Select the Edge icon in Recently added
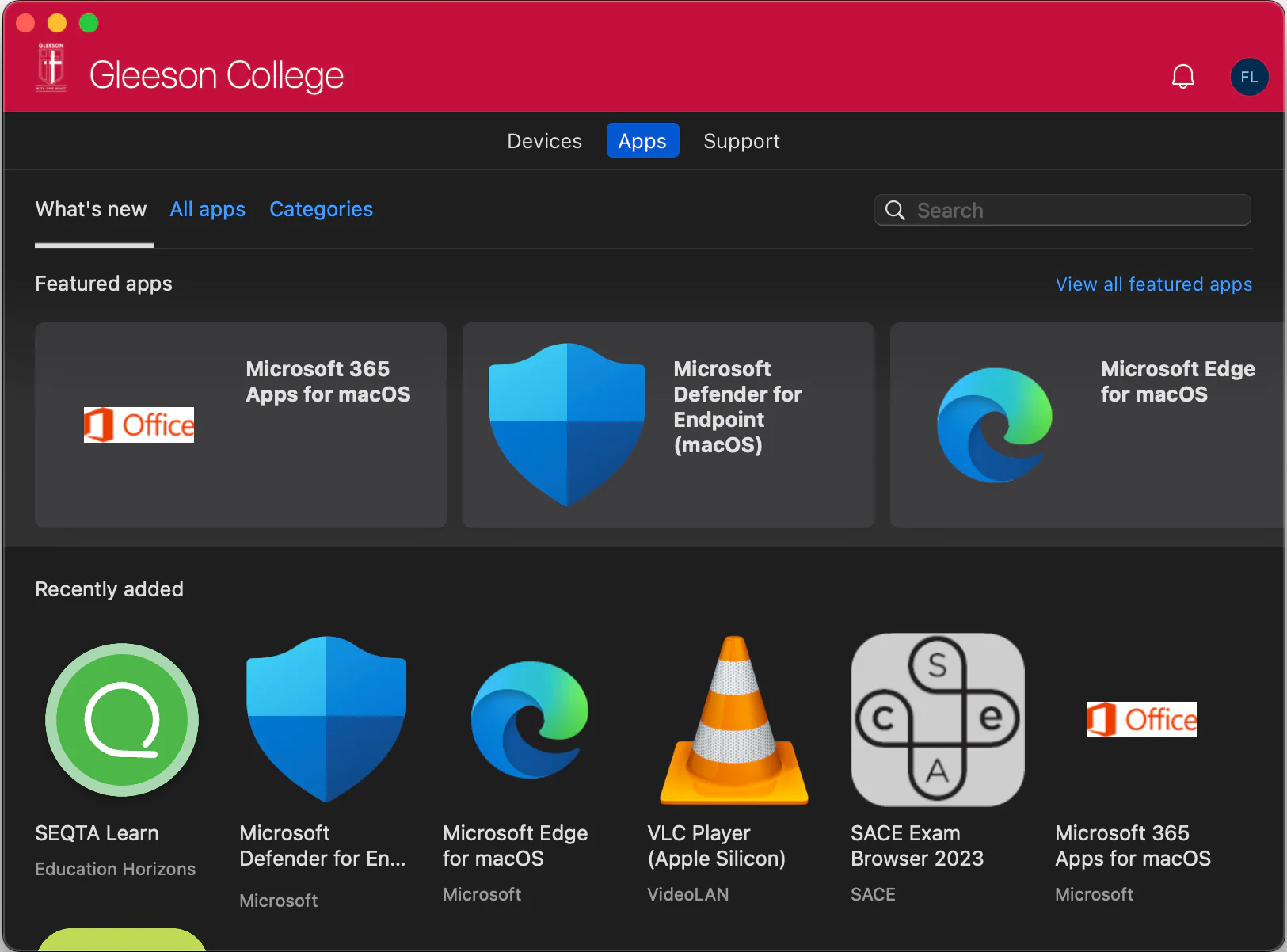This screenshot has height=952, width=1287. click(530, 720)
